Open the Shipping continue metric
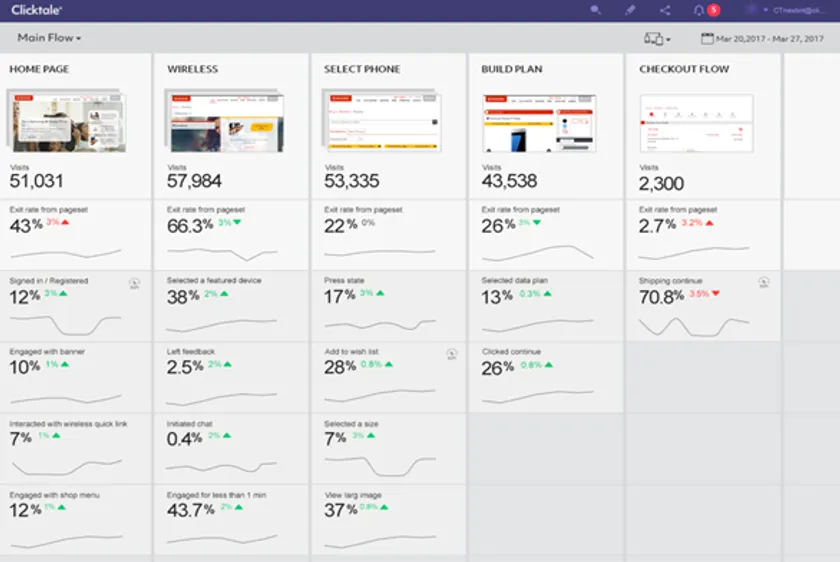Screen dimensions: 840x562 (703, 306)
